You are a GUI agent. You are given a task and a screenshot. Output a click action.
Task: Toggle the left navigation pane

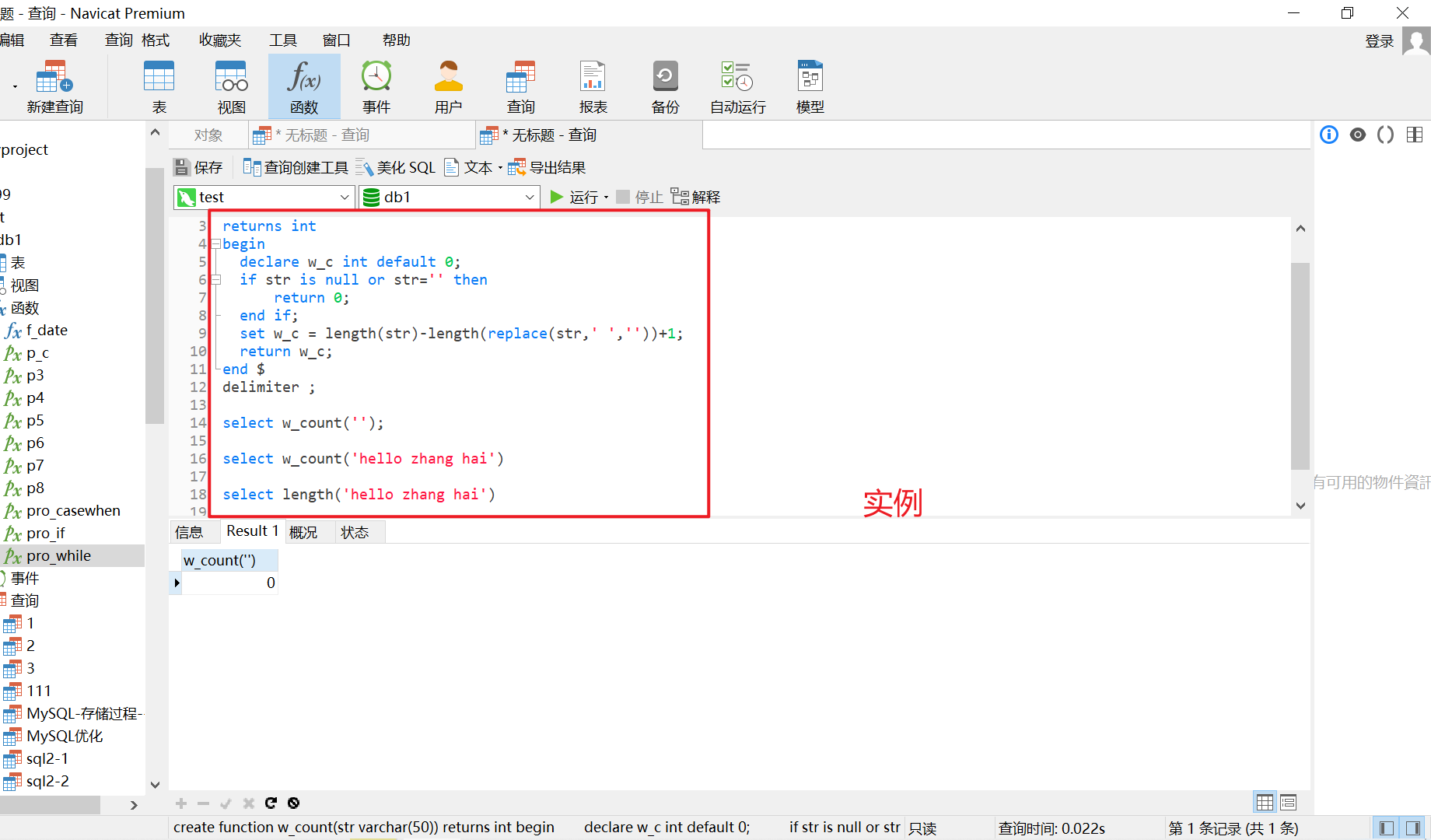(x=1387, y=828)
